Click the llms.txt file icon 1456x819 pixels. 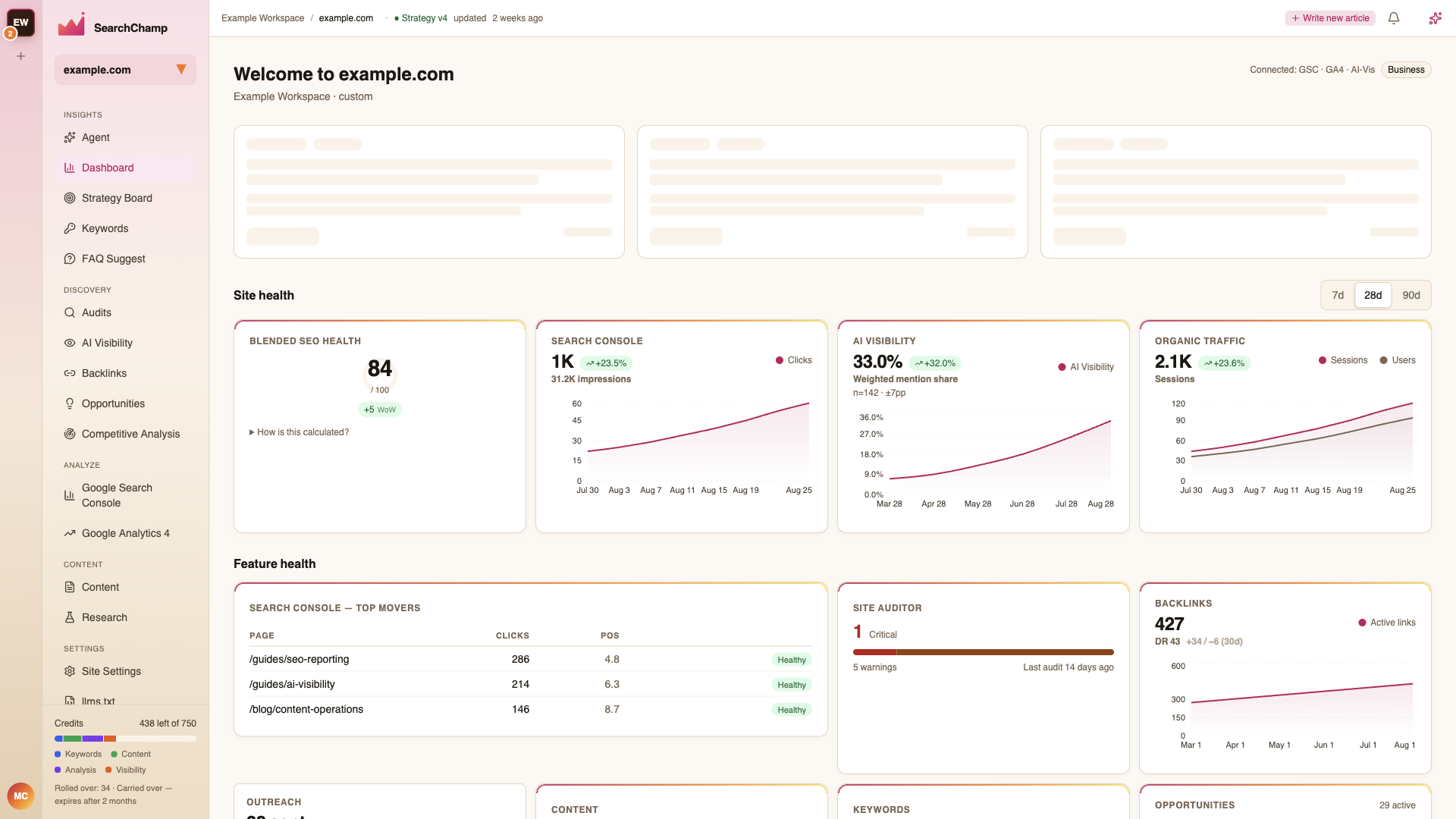coord(70,701)
